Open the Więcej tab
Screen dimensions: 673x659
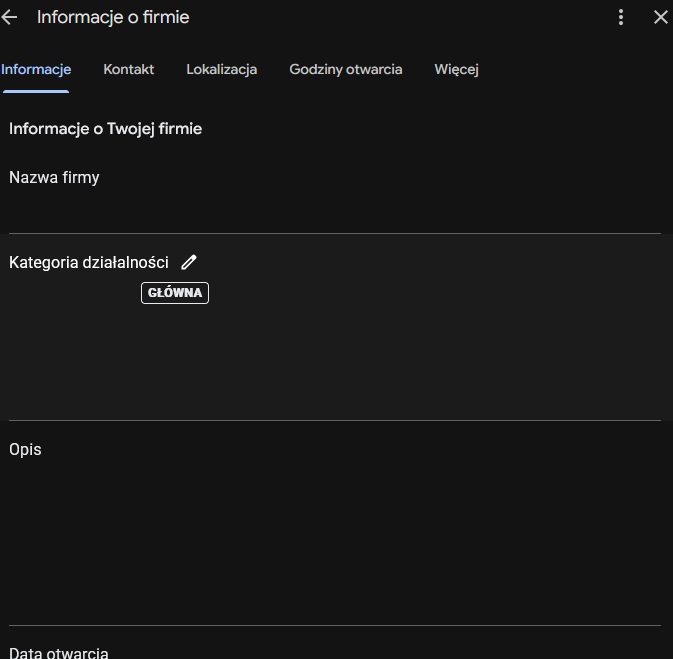[x=456, y=69]
